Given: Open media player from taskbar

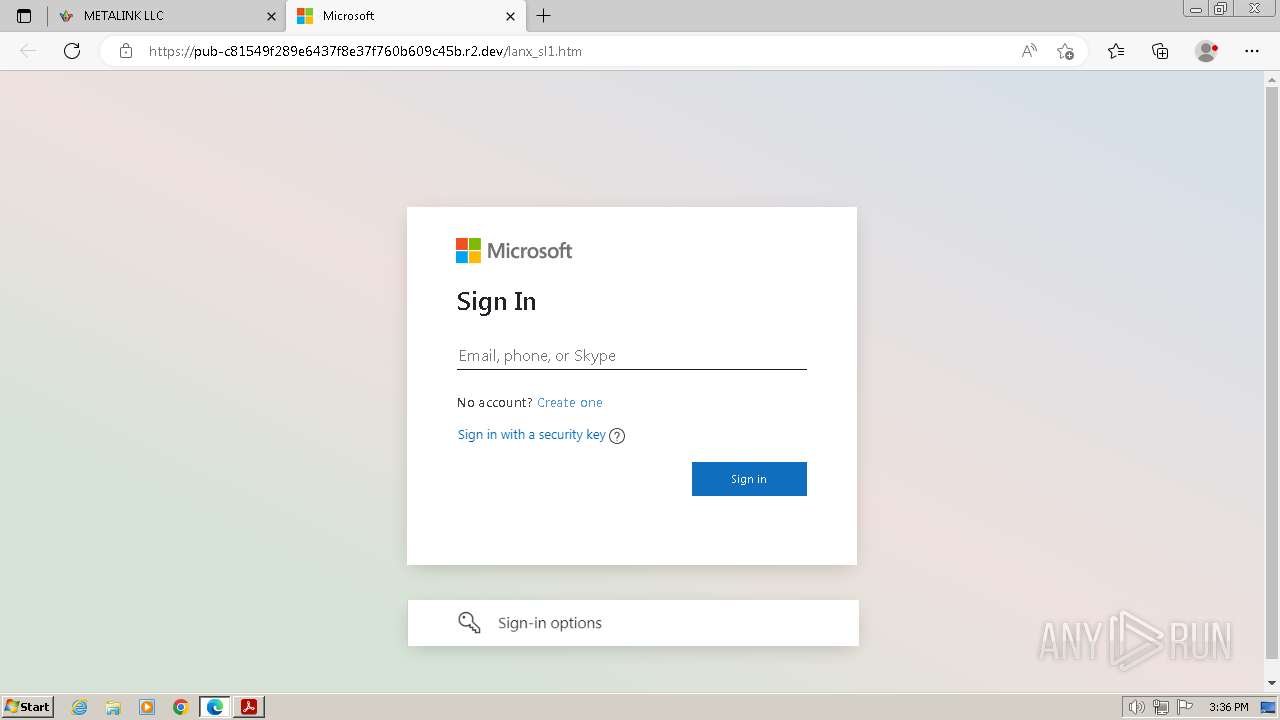Looking at the screenshot, I should tap(147, 707).
